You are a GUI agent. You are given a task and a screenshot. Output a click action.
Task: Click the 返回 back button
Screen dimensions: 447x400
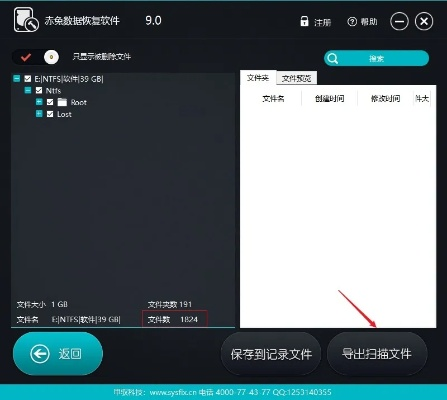pos(58,354)
